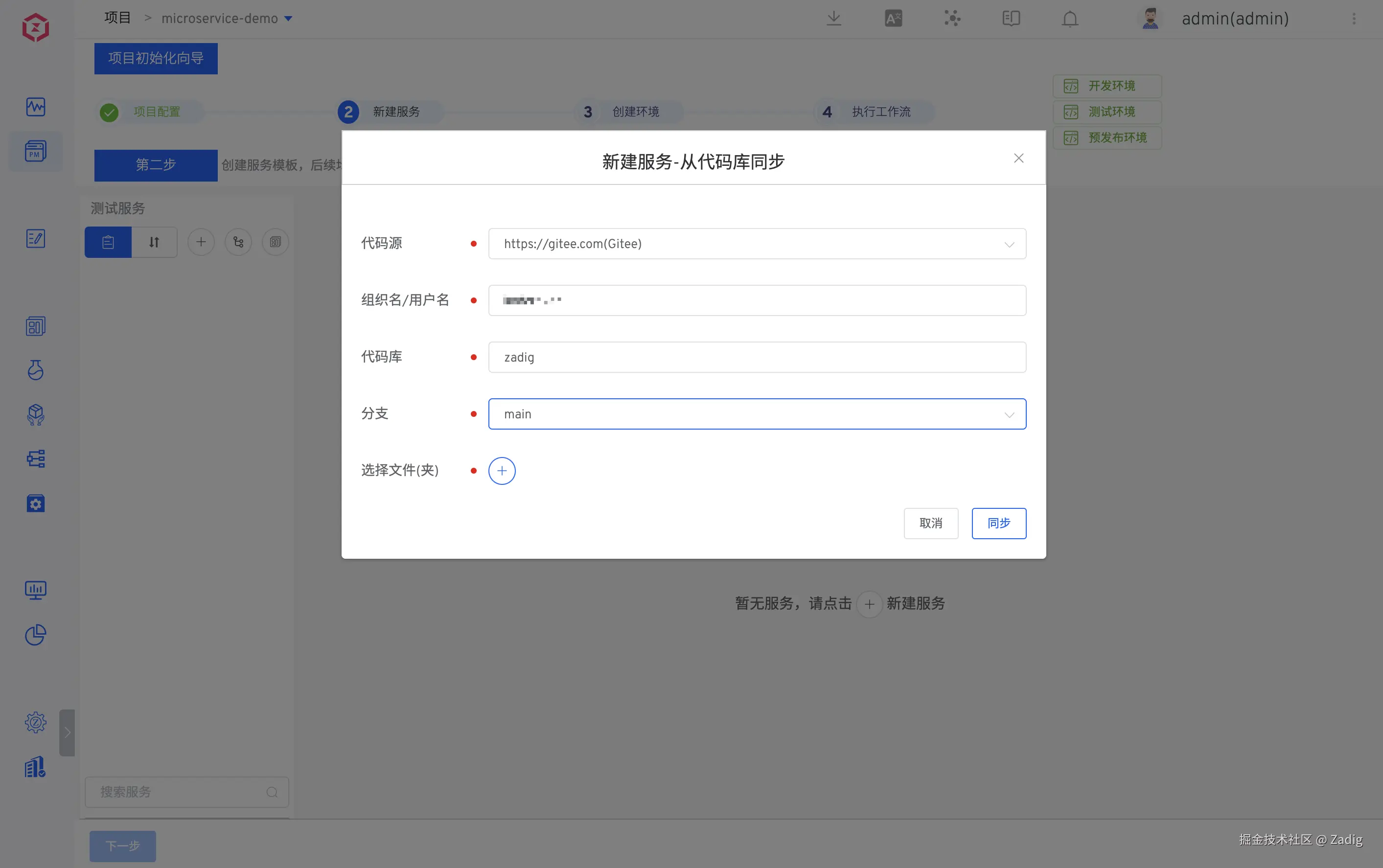Click the 代码库 zadig input field
The image size is (1383, 868).
757,357
